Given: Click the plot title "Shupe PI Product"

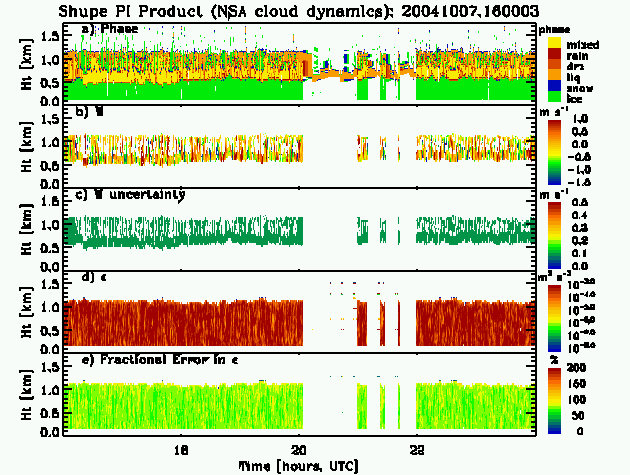Looking at the screenshot, I should pos(131,11).
